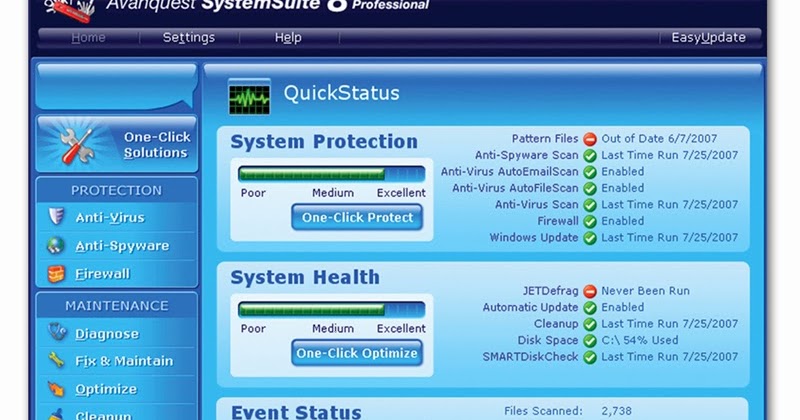Click the red JETDefrag status indicator
800x420 pixels.
tap(590, 291)
